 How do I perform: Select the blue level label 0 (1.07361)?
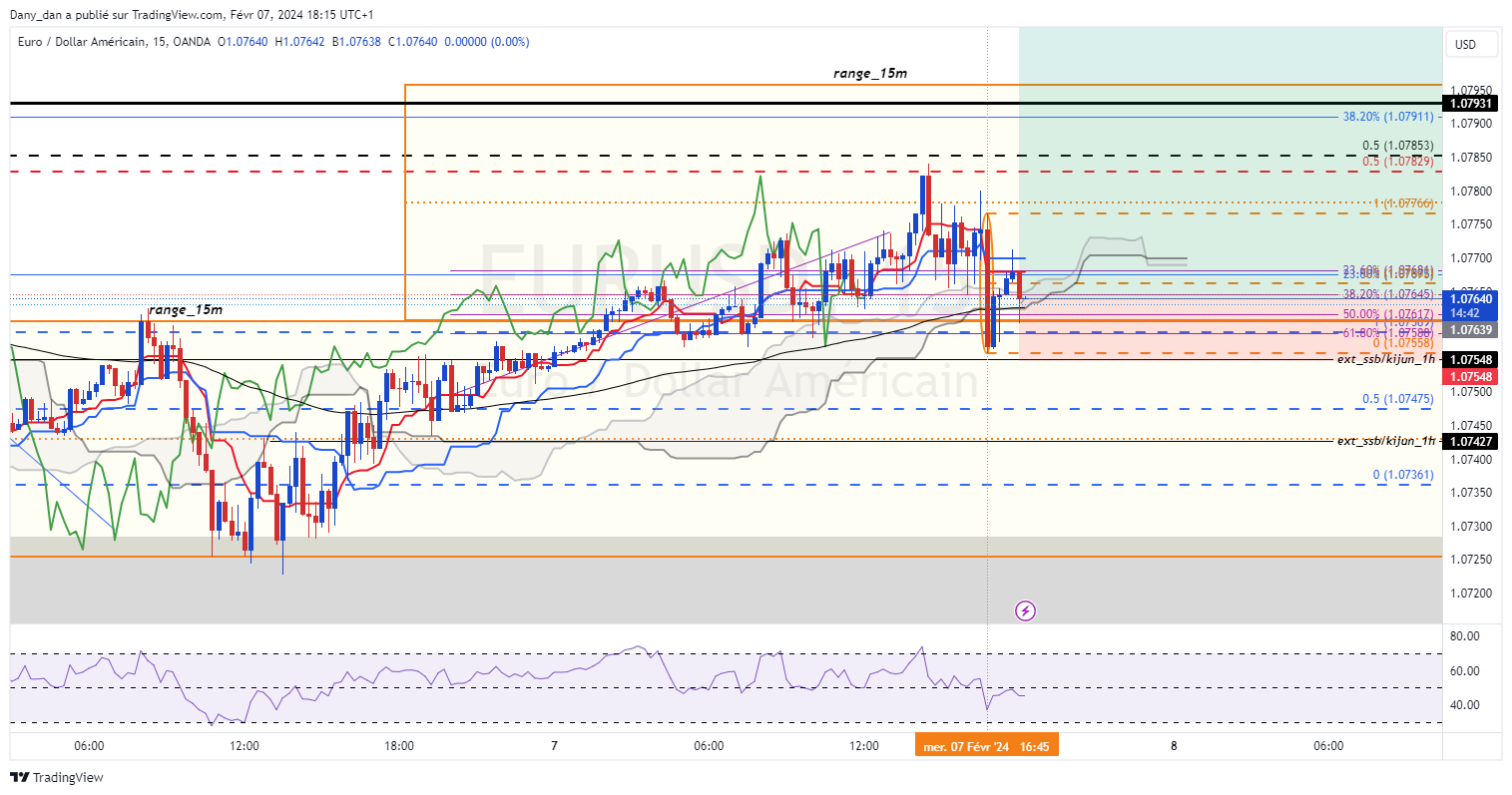tap(1403, 475)
